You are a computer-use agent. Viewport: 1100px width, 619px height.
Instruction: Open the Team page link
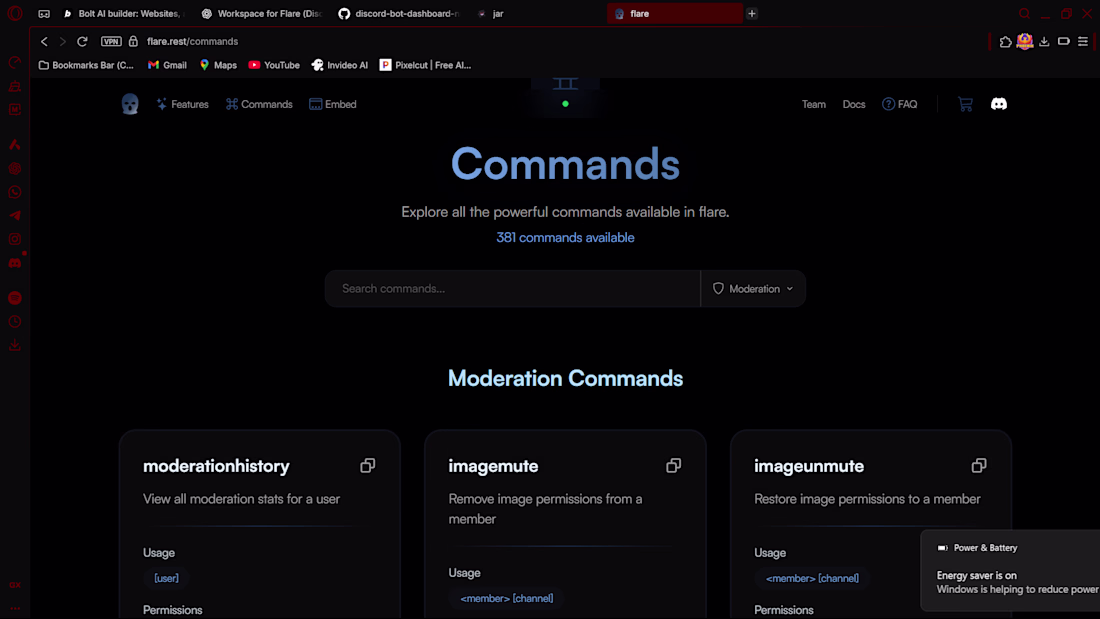814,104
